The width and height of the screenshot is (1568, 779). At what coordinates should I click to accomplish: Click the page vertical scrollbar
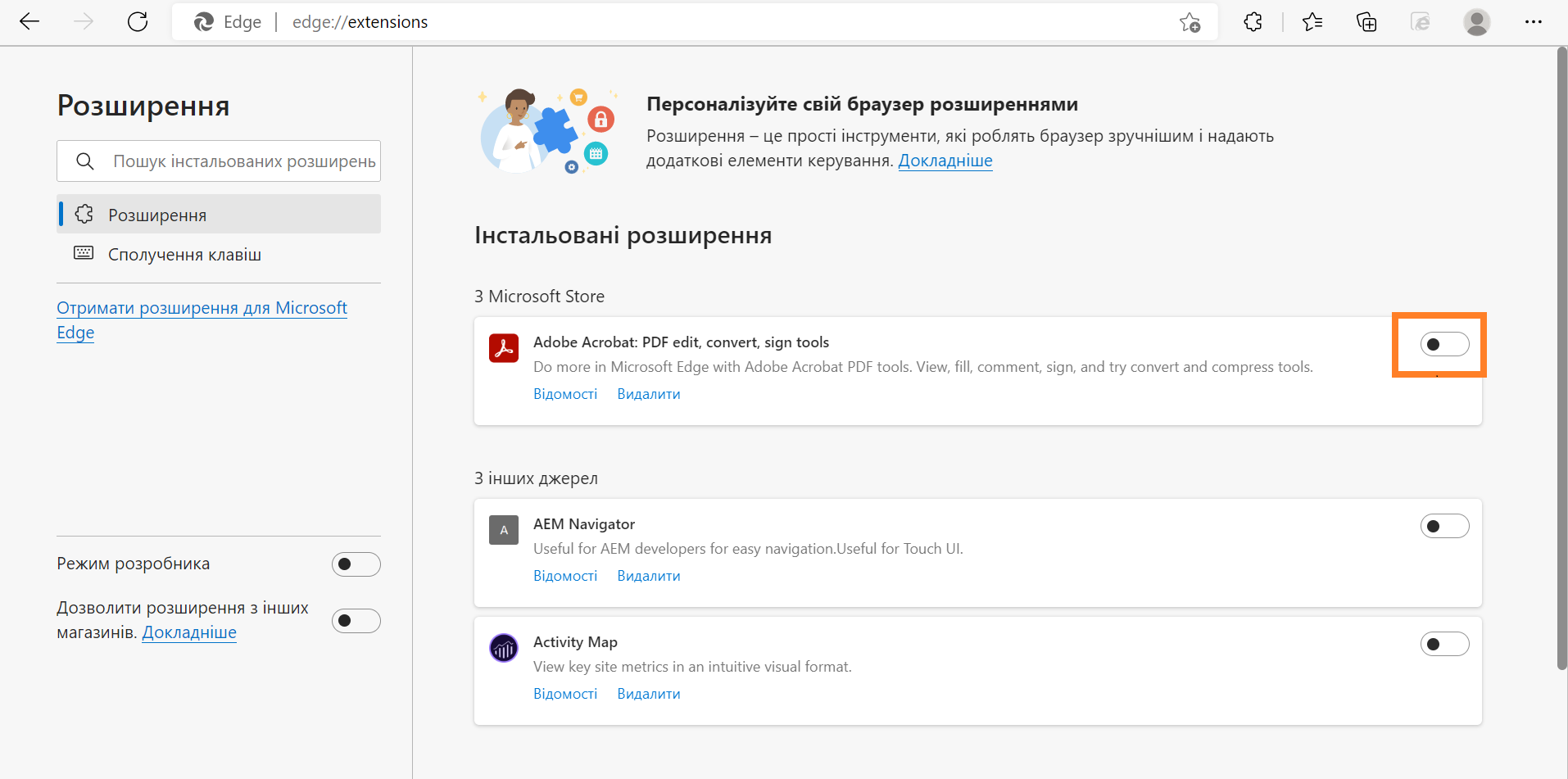point(1561,360)
